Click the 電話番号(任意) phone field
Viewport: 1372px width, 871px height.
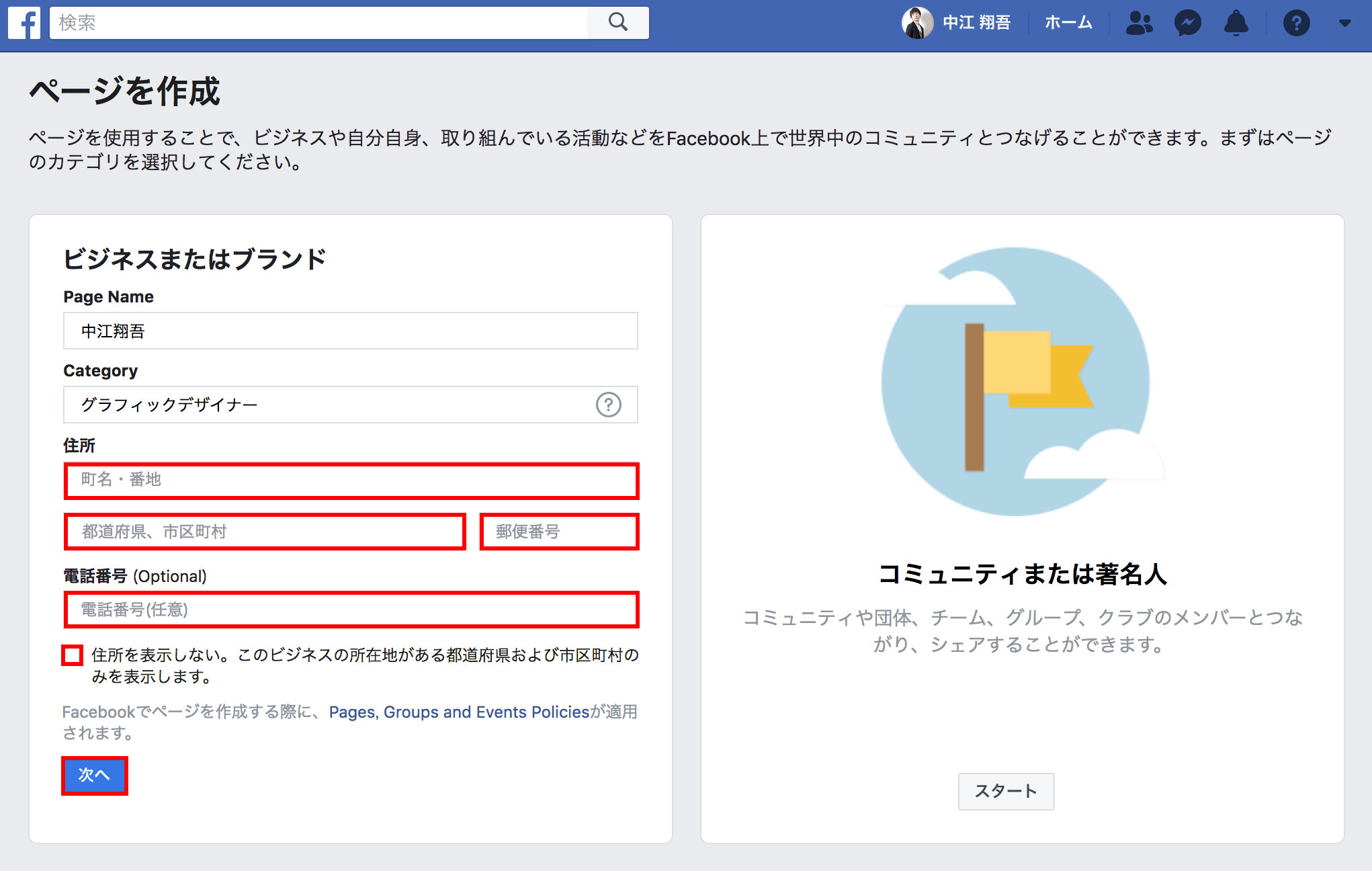351,610
